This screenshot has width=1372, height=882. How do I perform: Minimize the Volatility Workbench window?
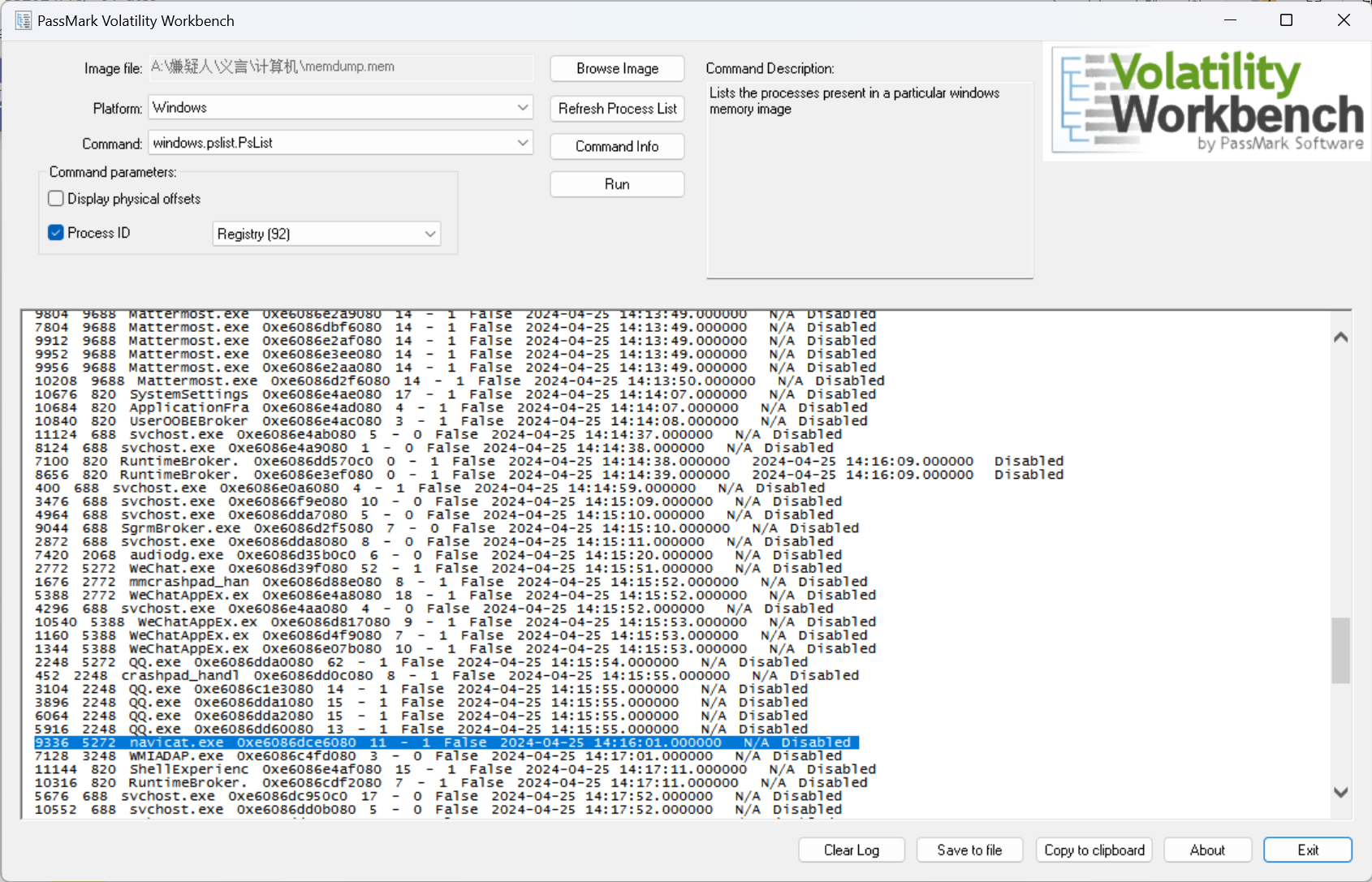click(1231, 20)
